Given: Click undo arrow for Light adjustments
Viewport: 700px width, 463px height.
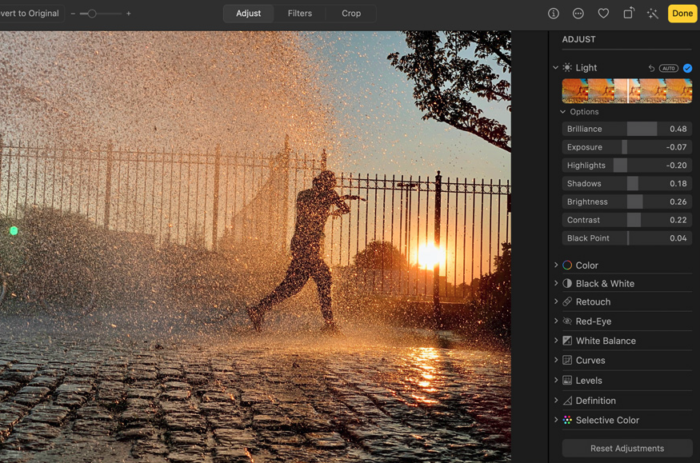Looking at the screenshot, I should pyautogui.click(x=652, y=68).
